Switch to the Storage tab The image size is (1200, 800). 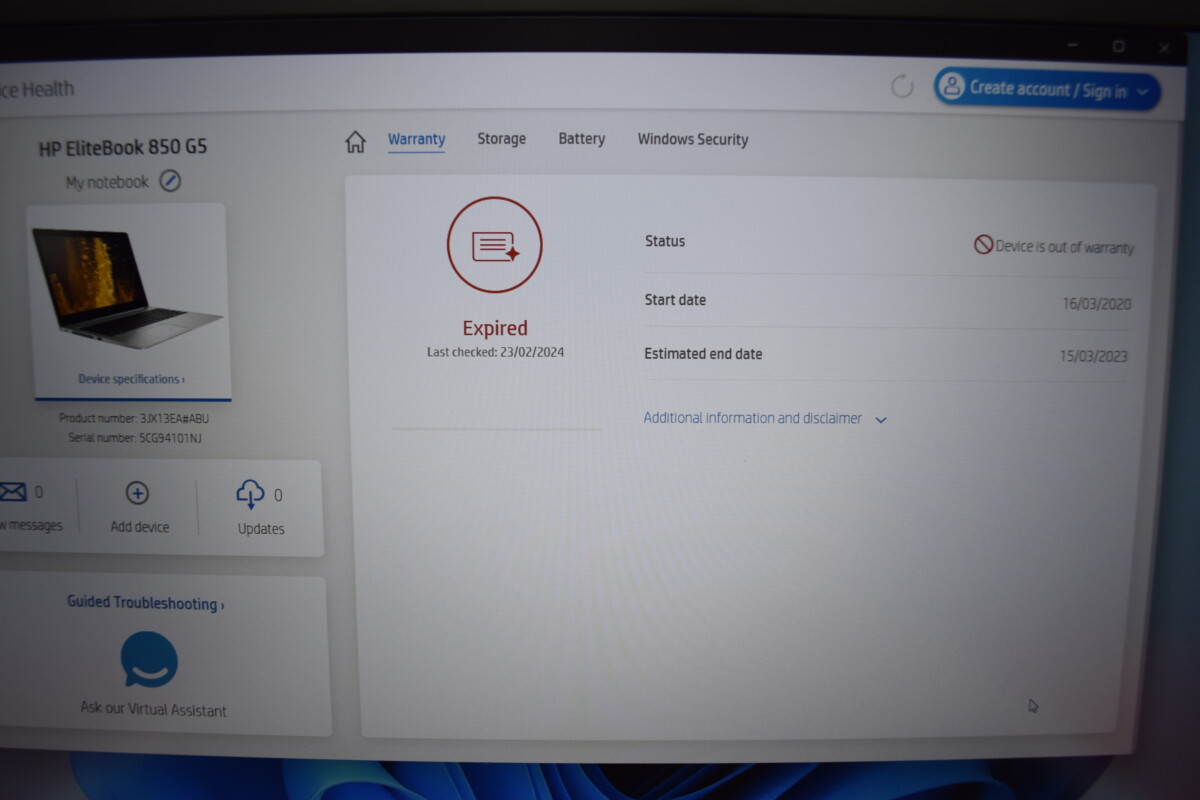pos(501,139)
